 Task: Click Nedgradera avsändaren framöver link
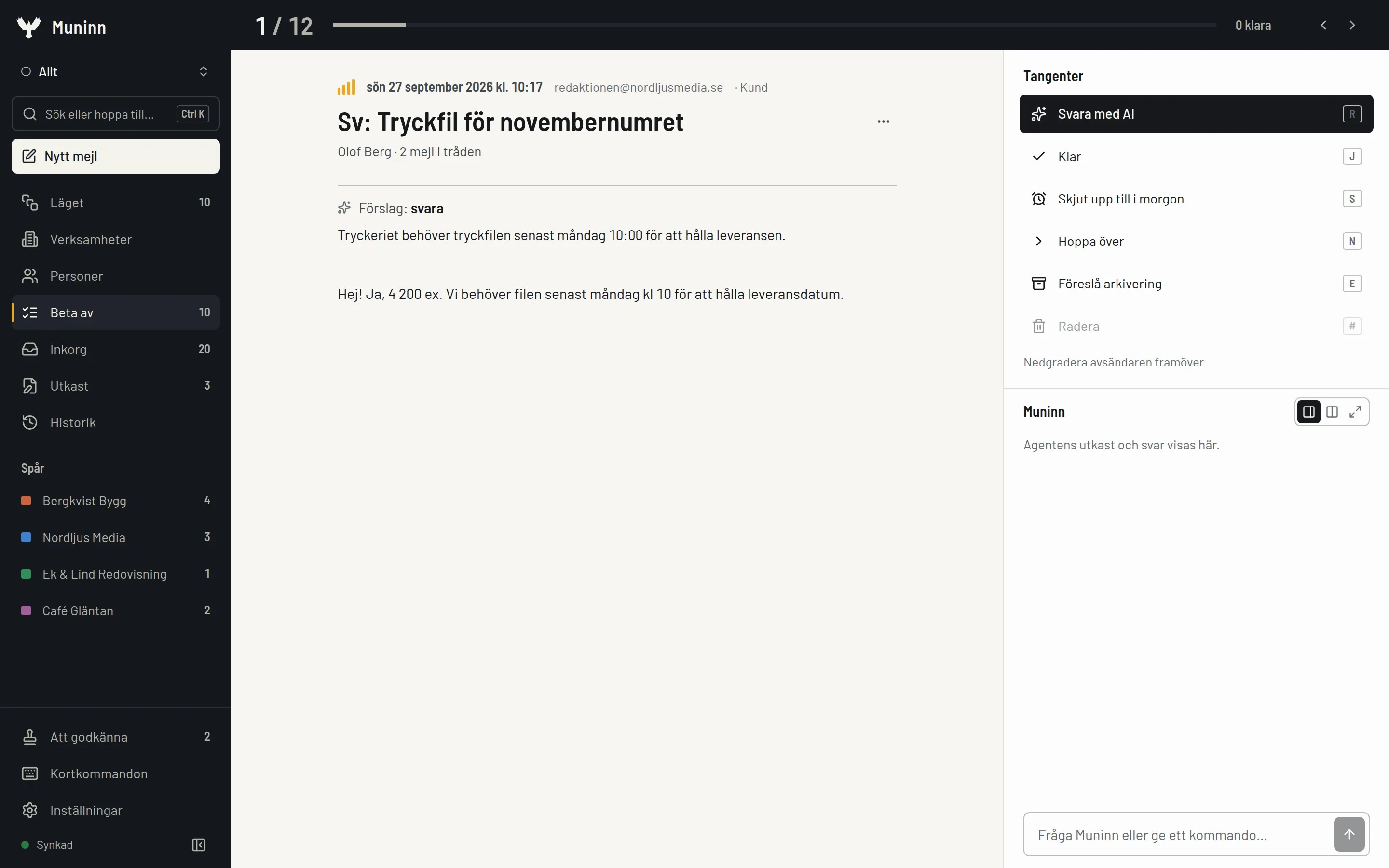(1113, 362)
